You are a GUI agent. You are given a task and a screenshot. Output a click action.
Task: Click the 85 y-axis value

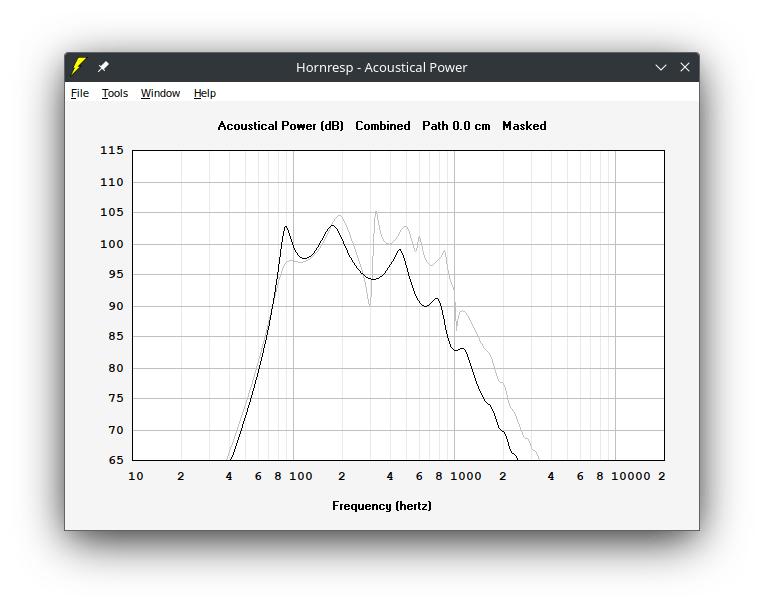click(x=116, y=336)
